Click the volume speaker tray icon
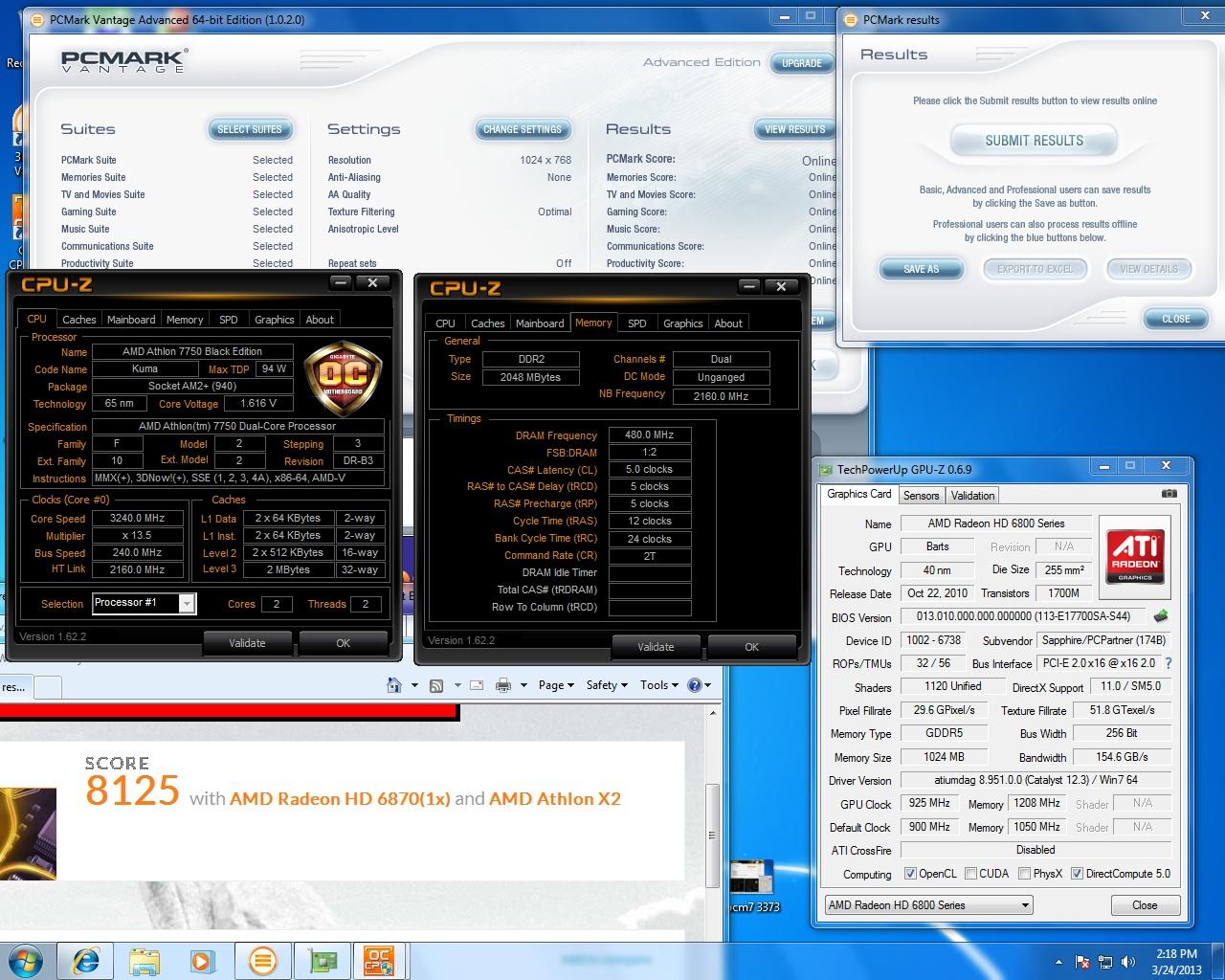 1128,962
